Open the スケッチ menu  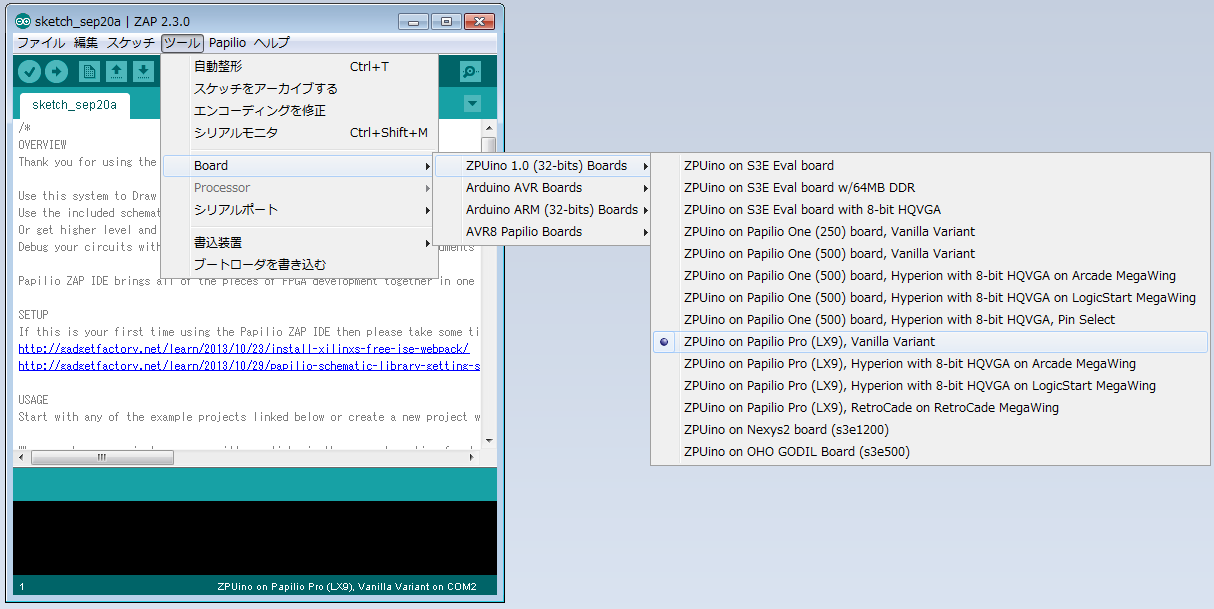pos(131,43)
